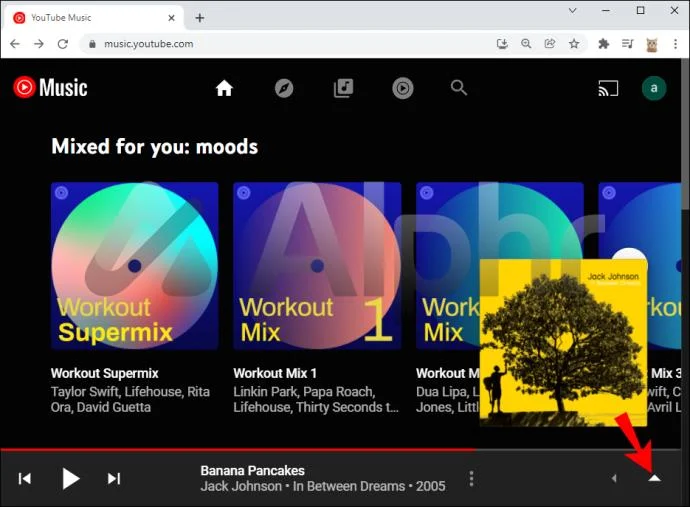The image size is (690, 507).
Task: Click the browser zoom magnifier icon
Action: click(x=526, y=44)
